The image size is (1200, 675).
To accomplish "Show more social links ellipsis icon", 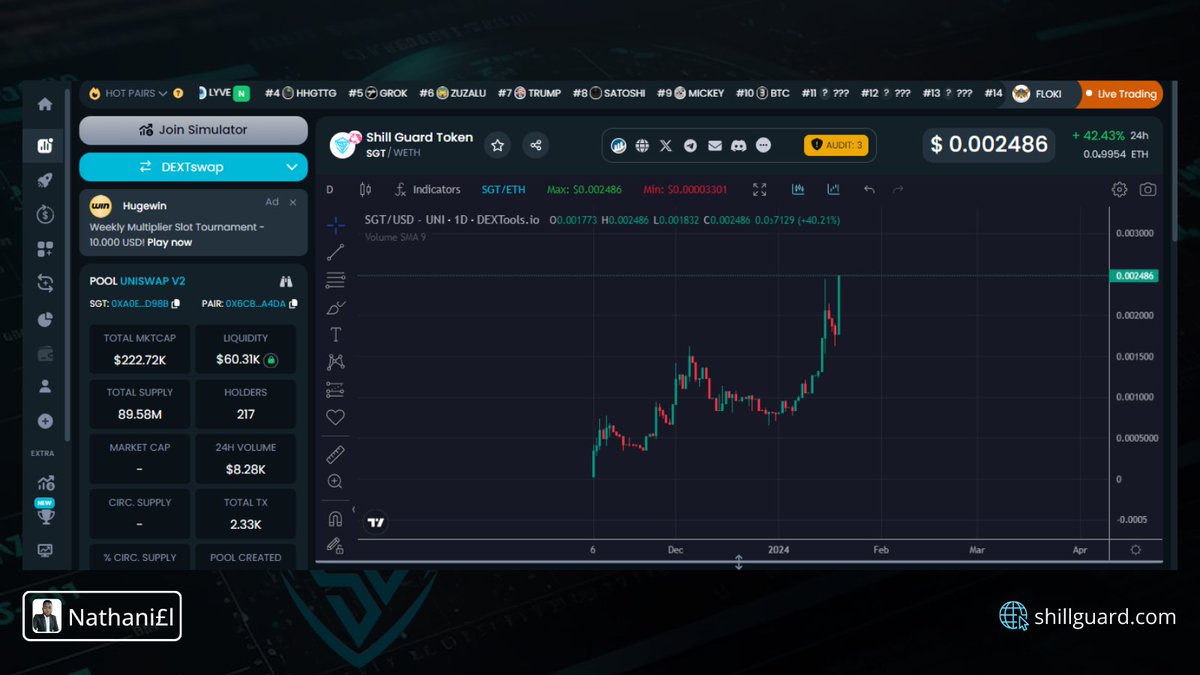I will click(763, 146).
